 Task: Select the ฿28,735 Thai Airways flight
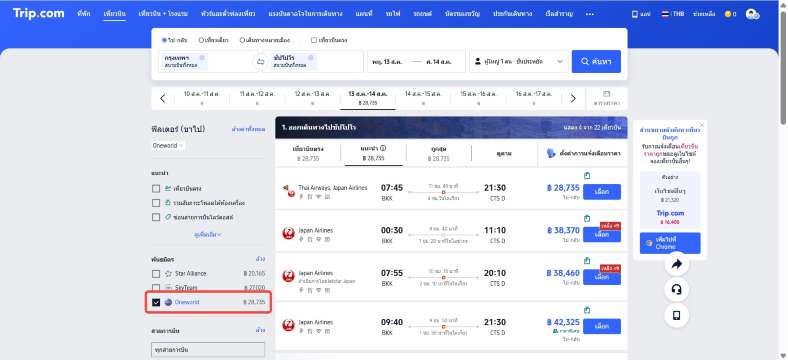pyautogui.click(x=602, y=192)
